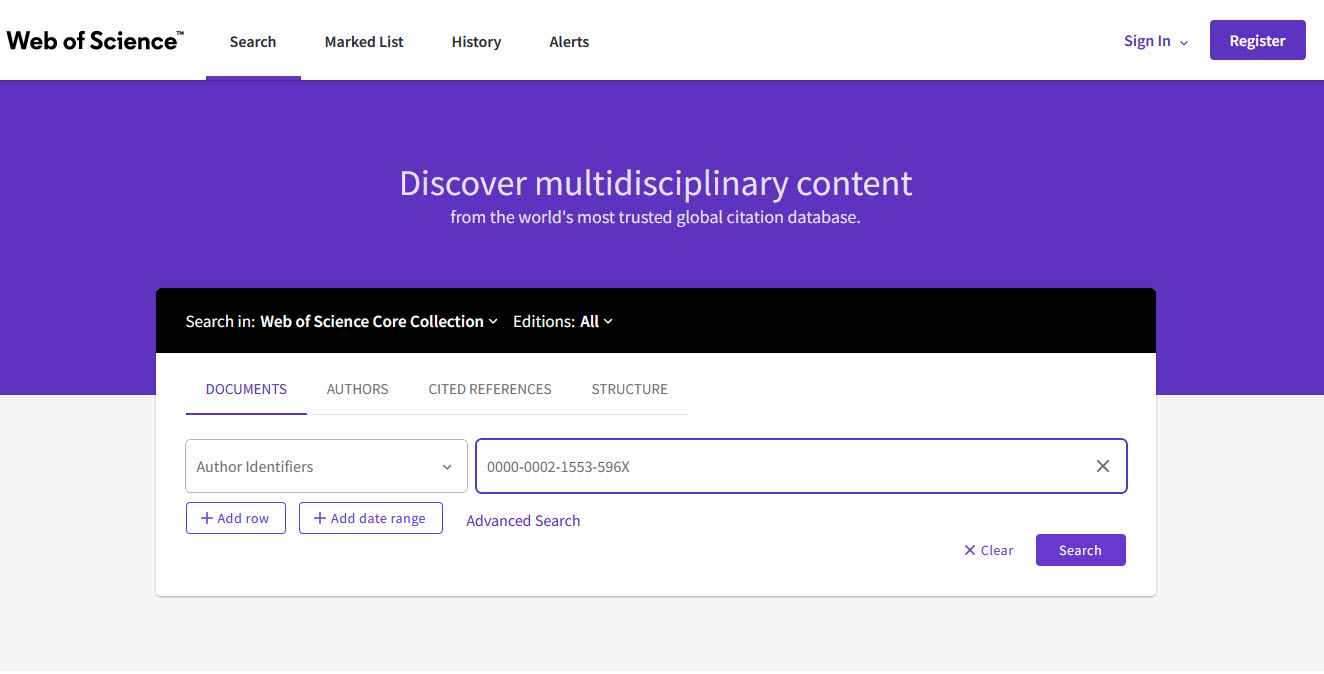The height and width of the screenshot is (674, 1324).
Task: Open the Sign In chevron icon
Action: pyautogui.click(x=1184, y=42)
